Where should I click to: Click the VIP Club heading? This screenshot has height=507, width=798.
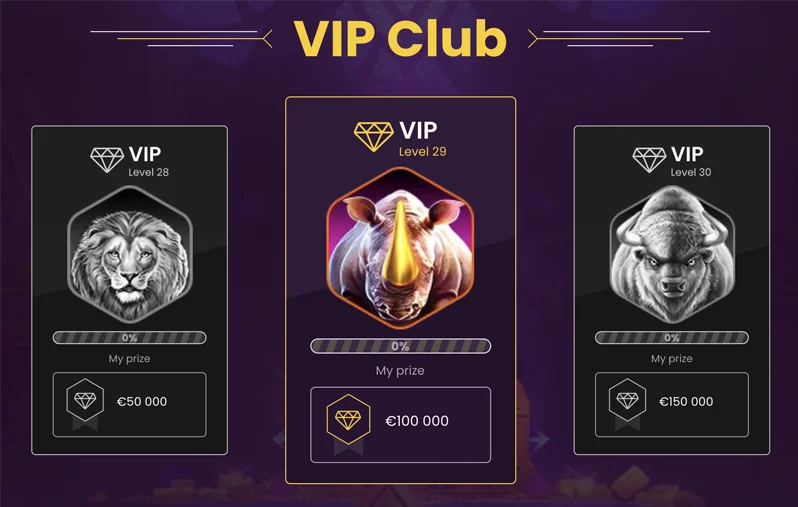click(400, 39)
